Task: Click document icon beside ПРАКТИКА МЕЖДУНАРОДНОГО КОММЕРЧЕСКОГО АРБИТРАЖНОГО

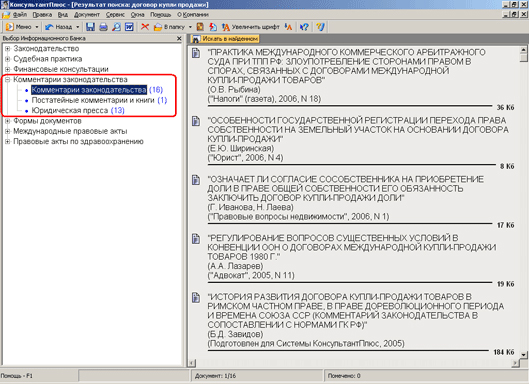Action: click(196, 53)
